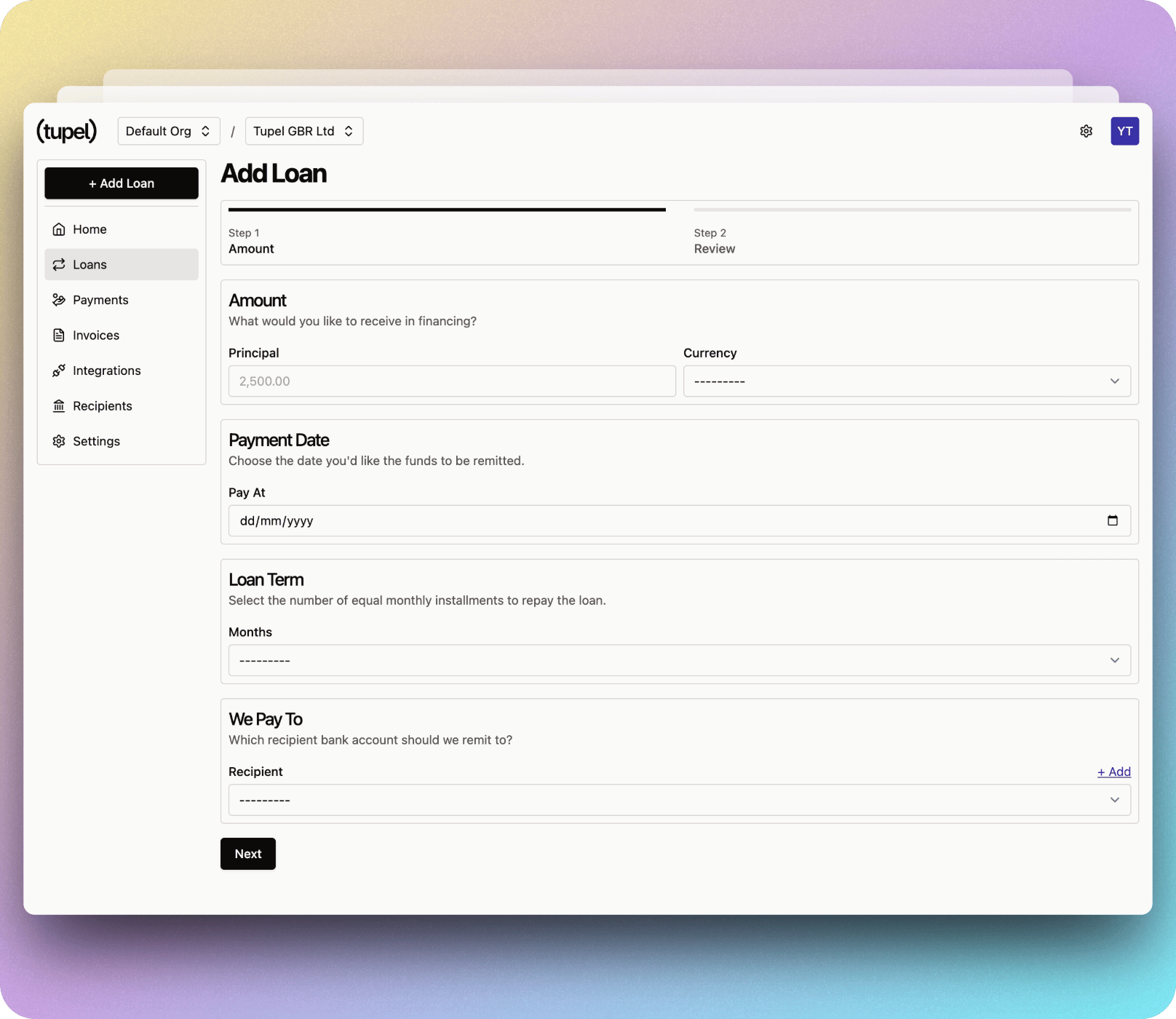Open the Default Org switcher
This screenshot has width=1176, height=1019.
tap(168, 131)
